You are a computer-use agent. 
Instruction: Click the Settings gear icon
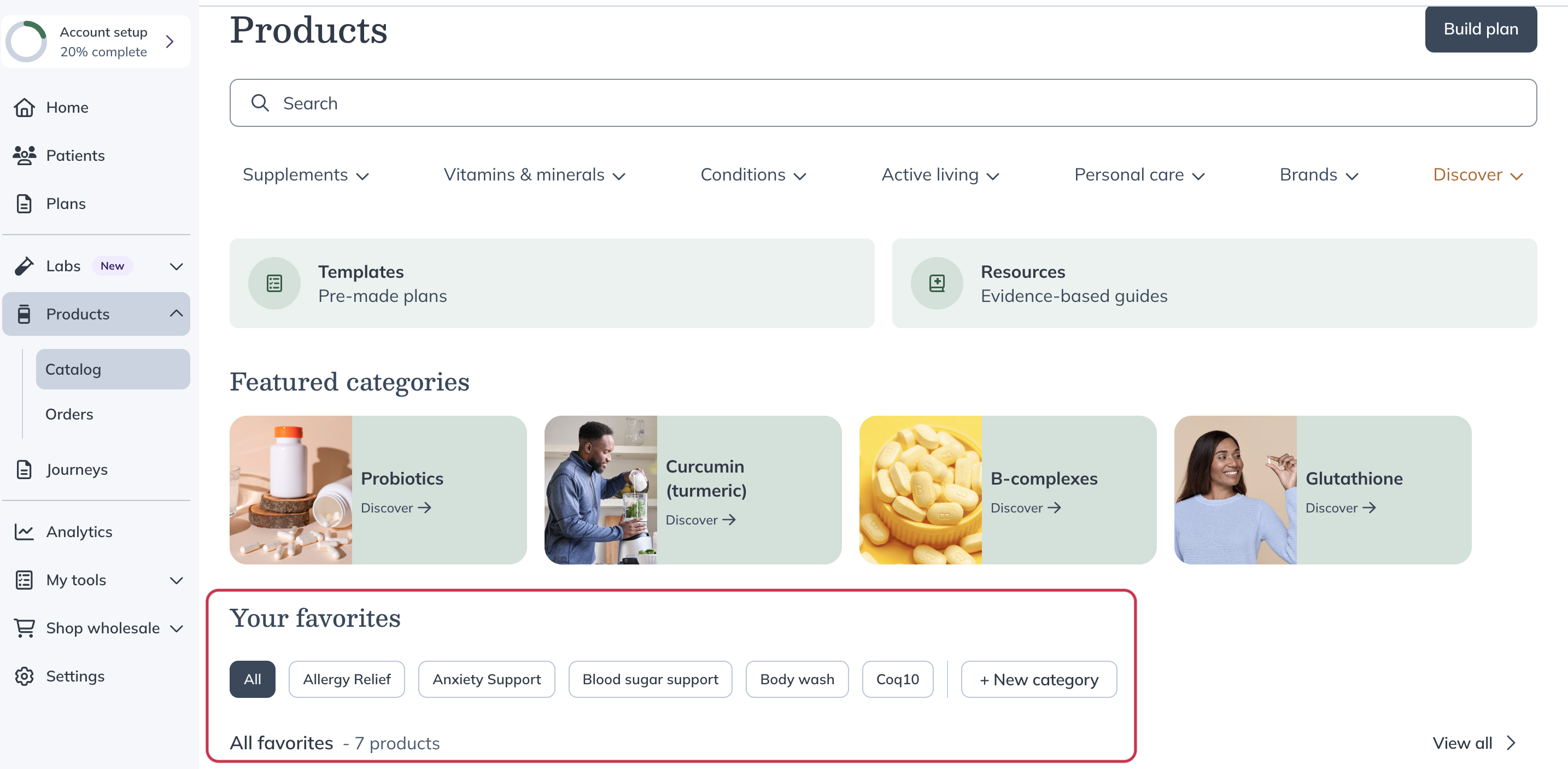(x=24, y=676)
